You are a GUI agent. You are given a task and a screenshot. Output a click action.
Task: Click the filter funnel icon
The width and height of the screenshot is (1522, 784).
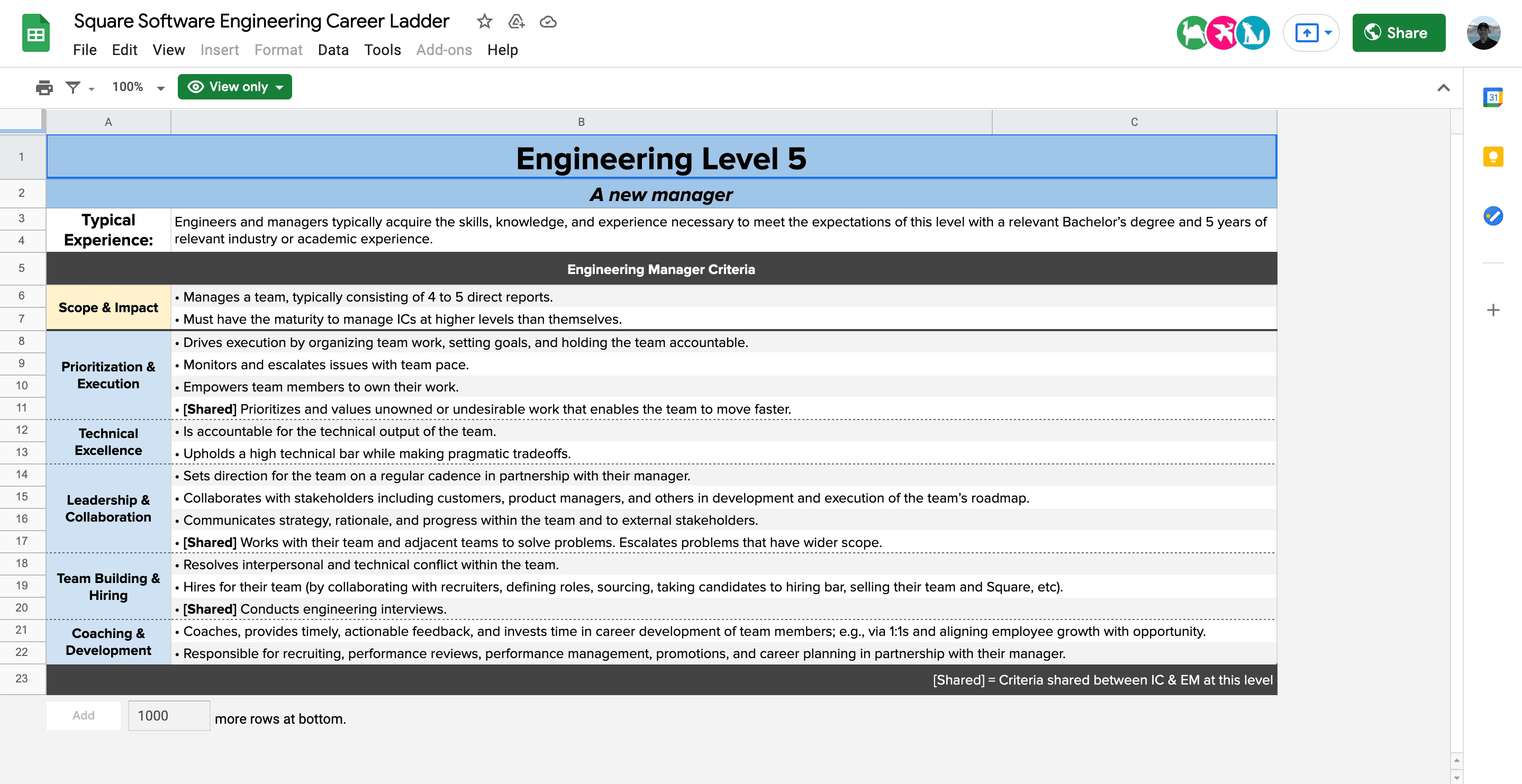tap(73, 87)
